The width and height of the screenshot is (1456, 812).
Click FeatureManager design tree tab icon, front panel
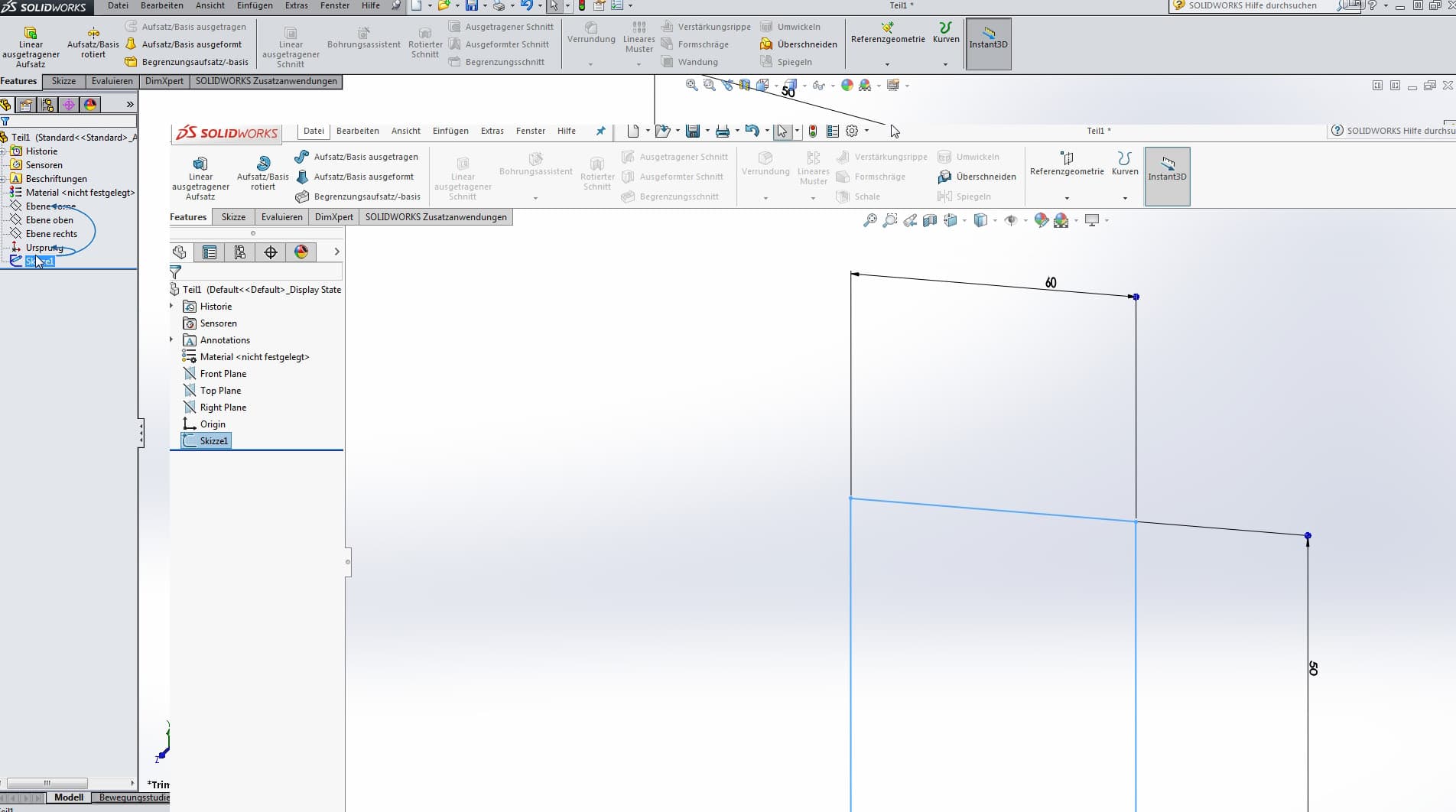click(180, 252)
